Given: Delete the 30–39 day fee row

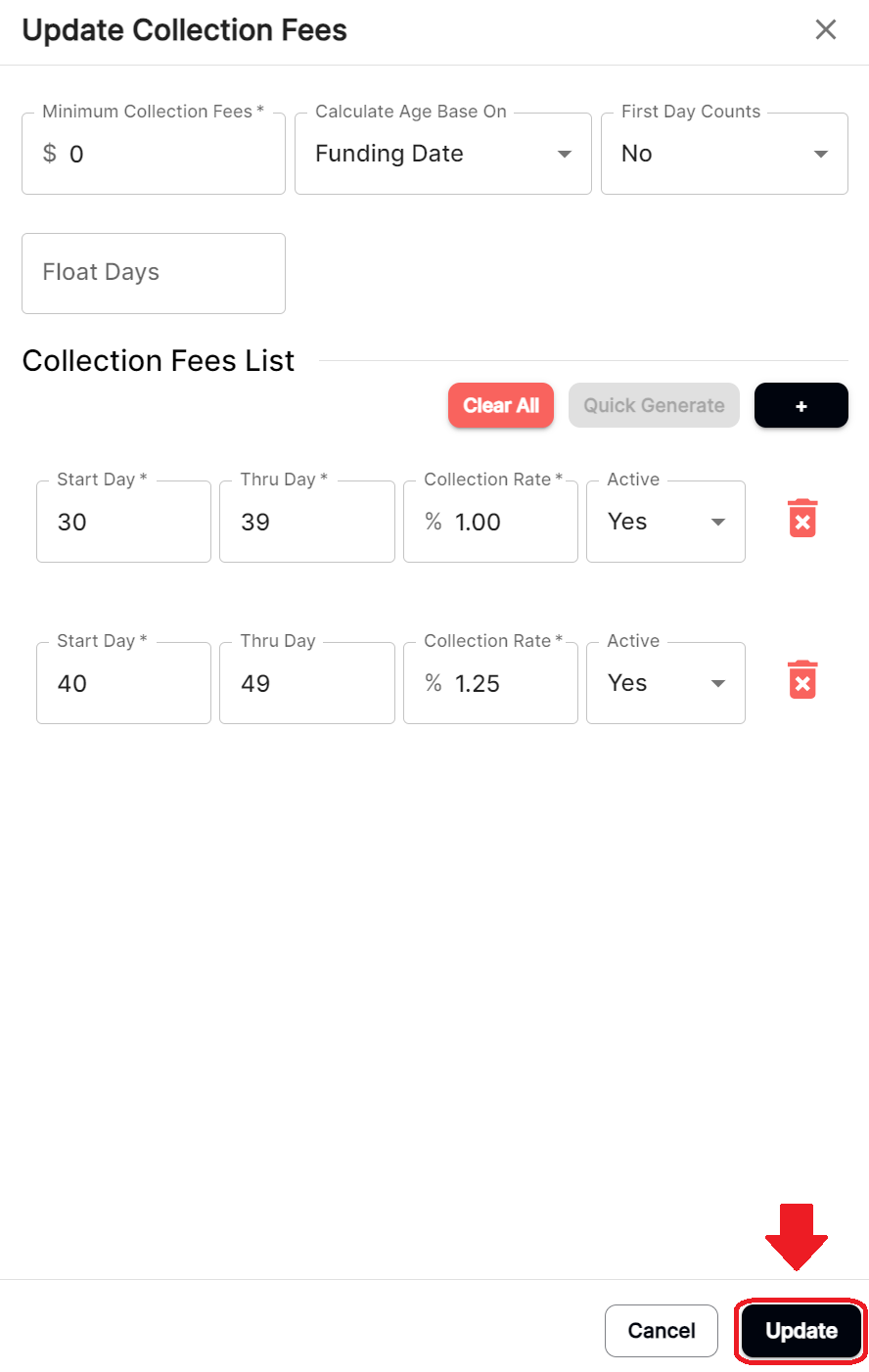Looking at the screenshot, I should (x=801, y=520).
